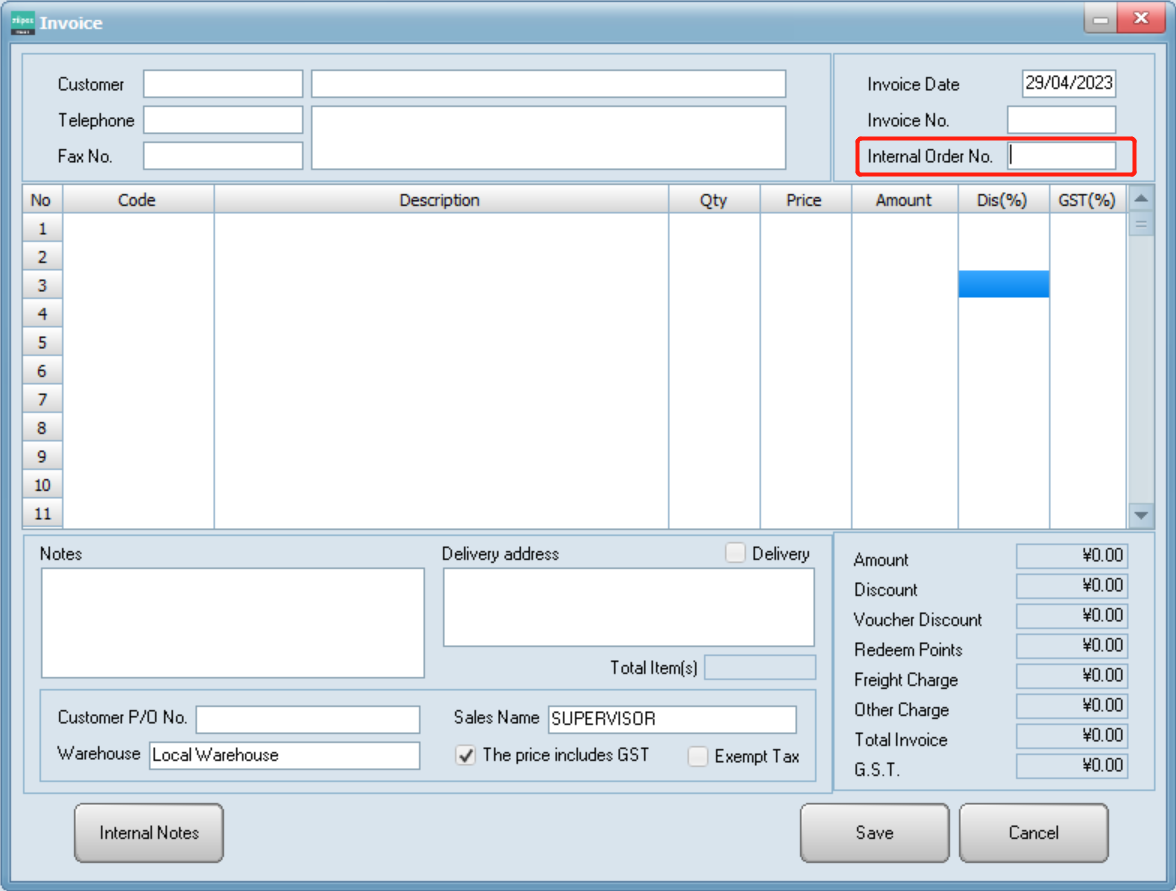Image resolution: width=1176 pixels, height=891 pixels.
Task: Click the highlighted Internal Order No. field
Action: (1060, 156)
